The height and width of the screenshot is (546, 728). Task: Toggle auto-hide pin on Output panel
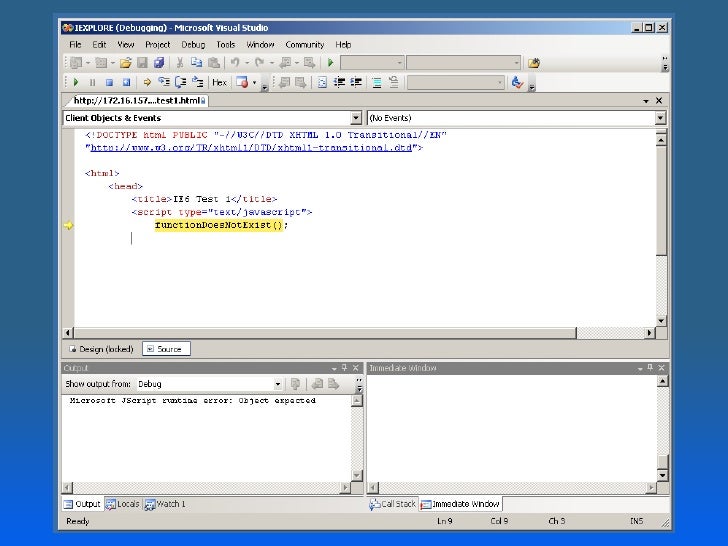tap(344, 368)
